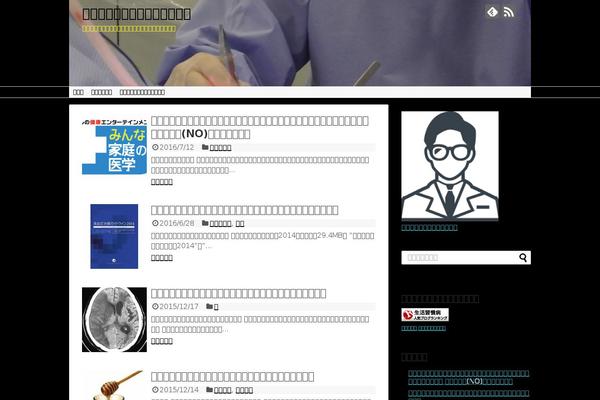The width and height of the screenshot is (600, 400).
Task: Click category link of 2015/12/17 post
Action: pyautogui.click(x=216, y=307)
